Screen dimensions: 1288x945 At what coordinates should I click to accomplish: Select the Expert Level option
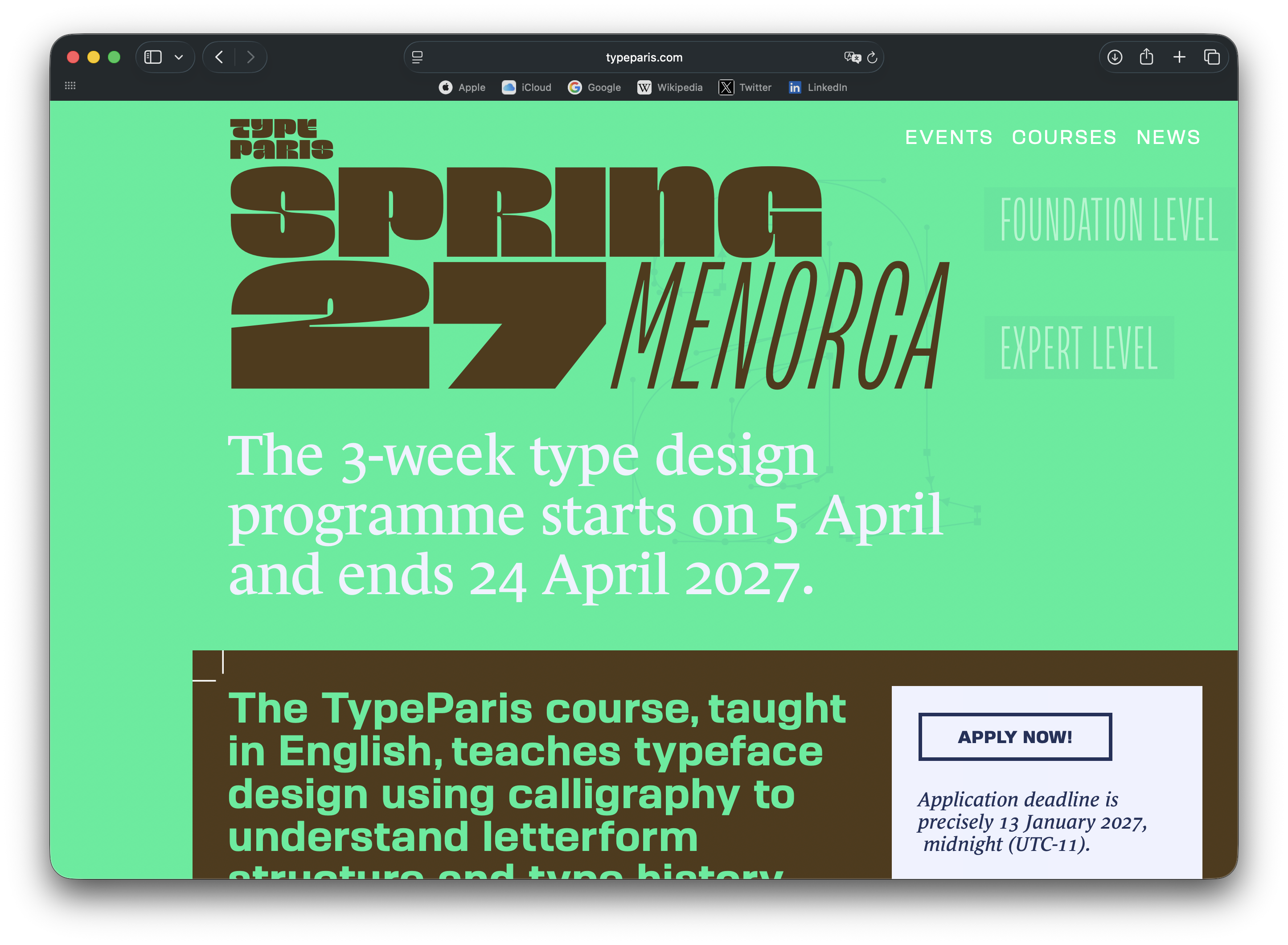tap(1079, 348)
